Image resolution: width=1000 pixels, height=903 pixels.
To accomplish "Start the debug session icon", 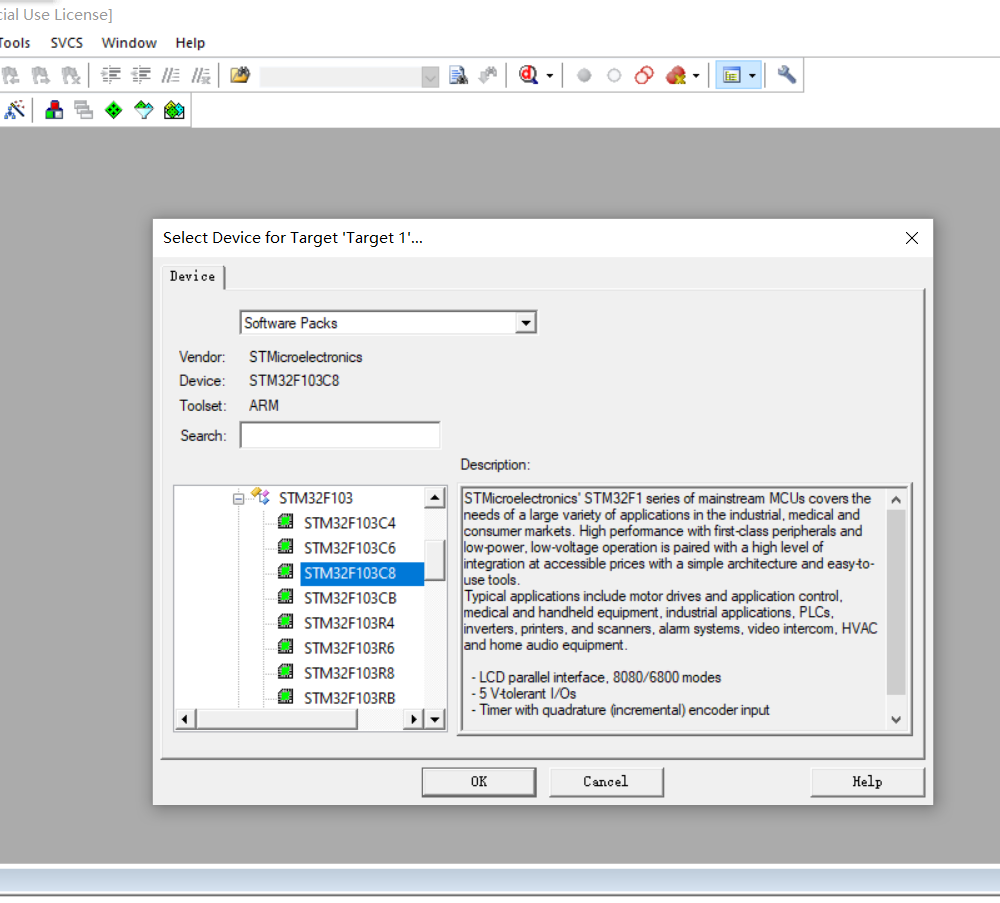I will coord(528,75).
